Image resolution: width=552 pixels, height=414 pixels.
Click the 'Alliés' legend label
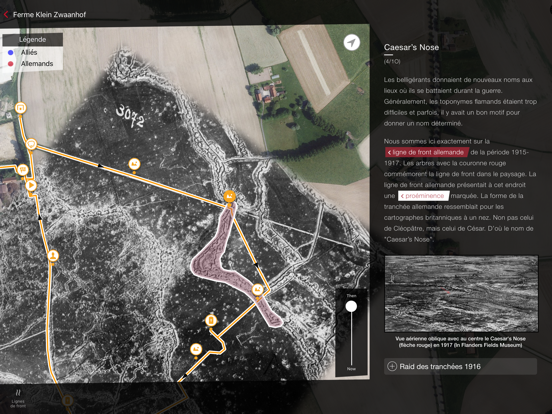click(x=29, y=52)
